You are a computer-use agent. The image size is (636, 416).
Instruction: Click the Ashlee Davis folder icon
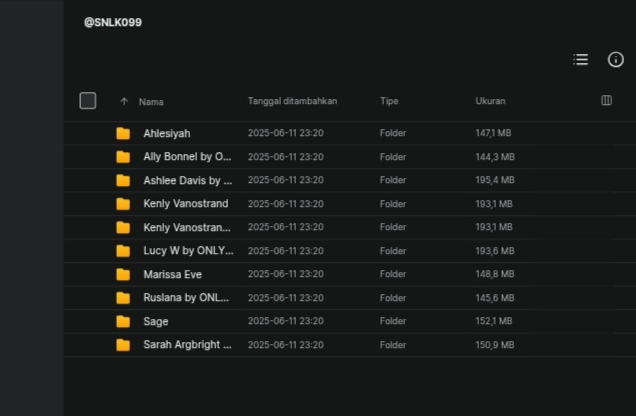123,180
